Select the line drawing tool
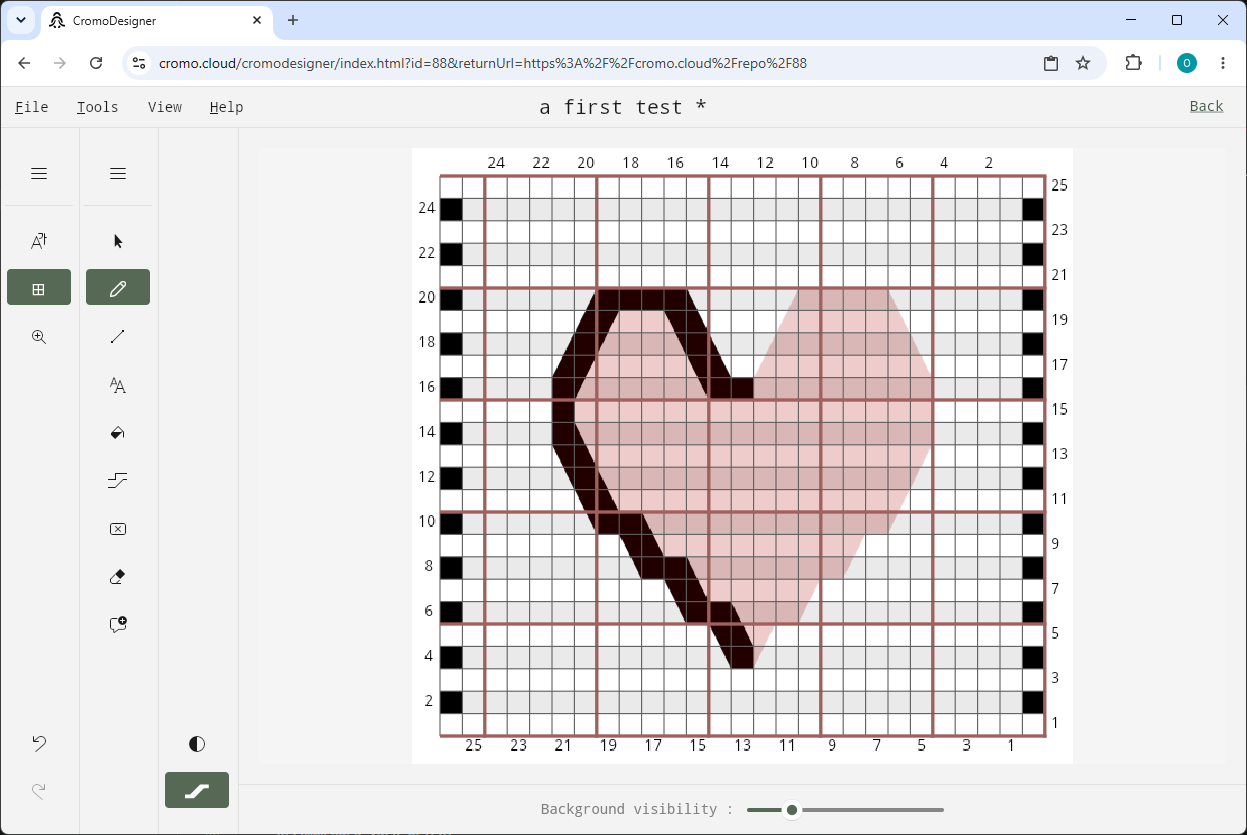Viewport: 1247px width, 835px height. click(118, 337)
